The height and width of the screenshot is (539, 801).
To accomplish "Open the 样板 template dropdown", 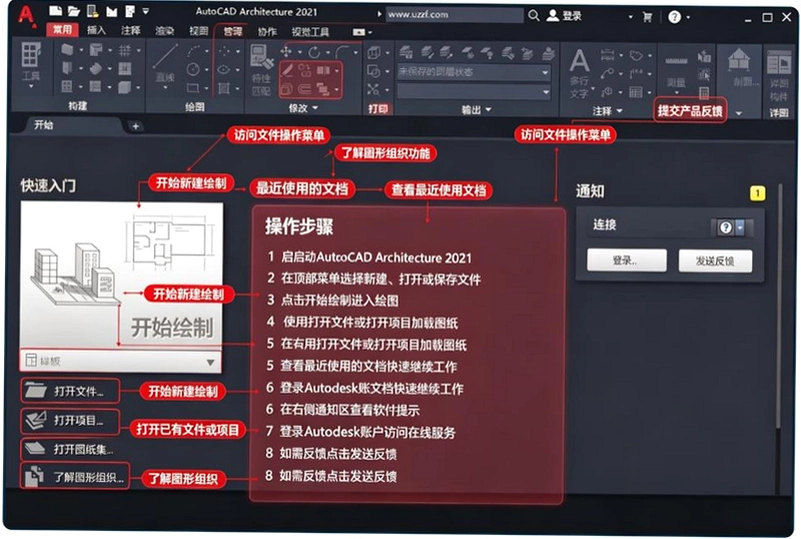I will coord(121,361).
